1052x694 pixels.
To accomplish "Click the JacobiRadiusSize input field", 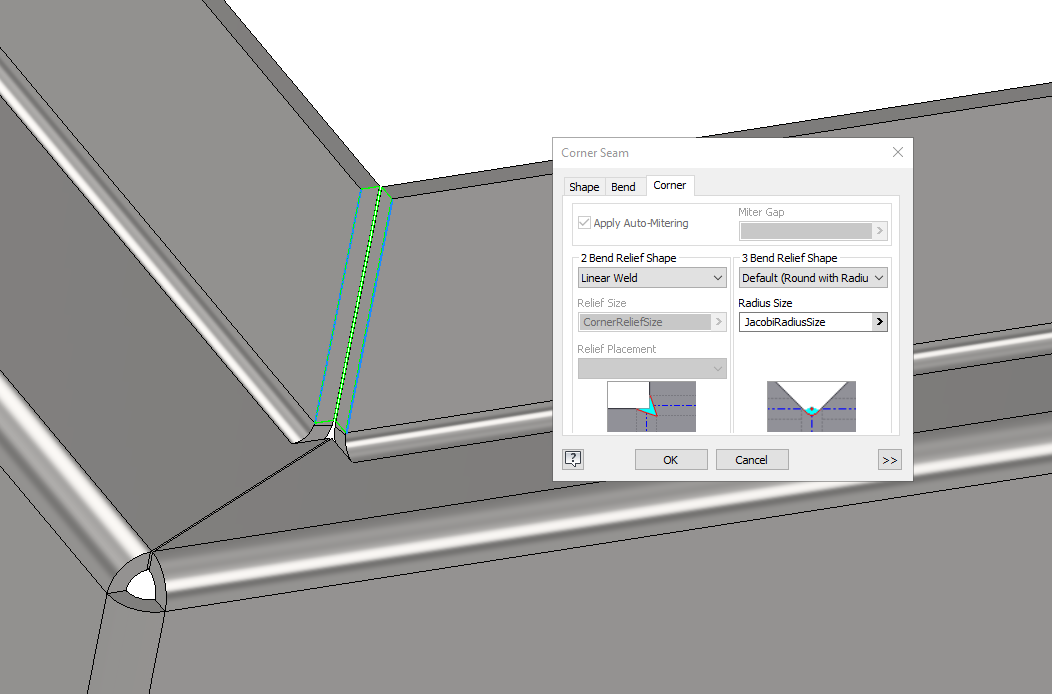I will (805, 321).
